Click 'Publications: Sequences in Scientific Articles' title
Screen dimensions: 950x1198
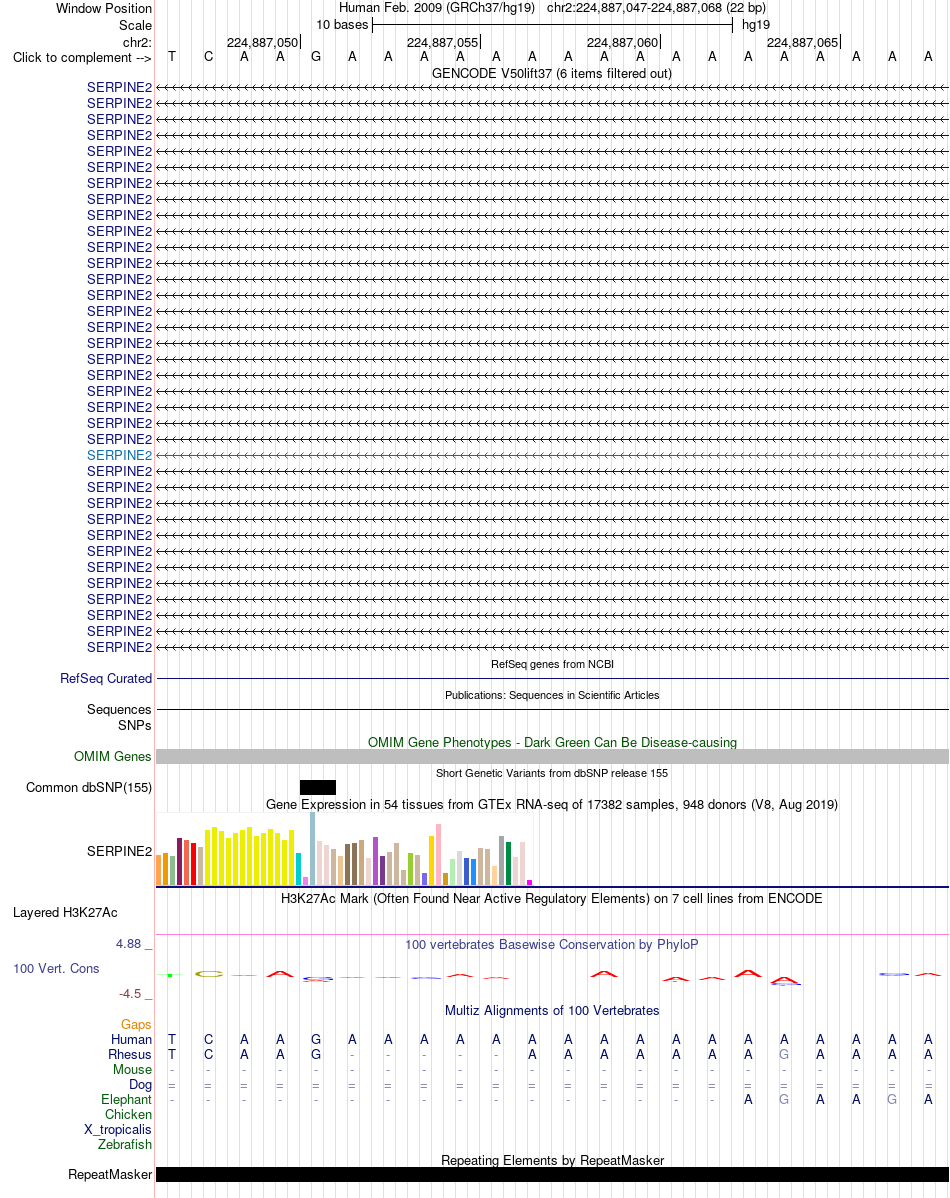(x=552, y=695)
